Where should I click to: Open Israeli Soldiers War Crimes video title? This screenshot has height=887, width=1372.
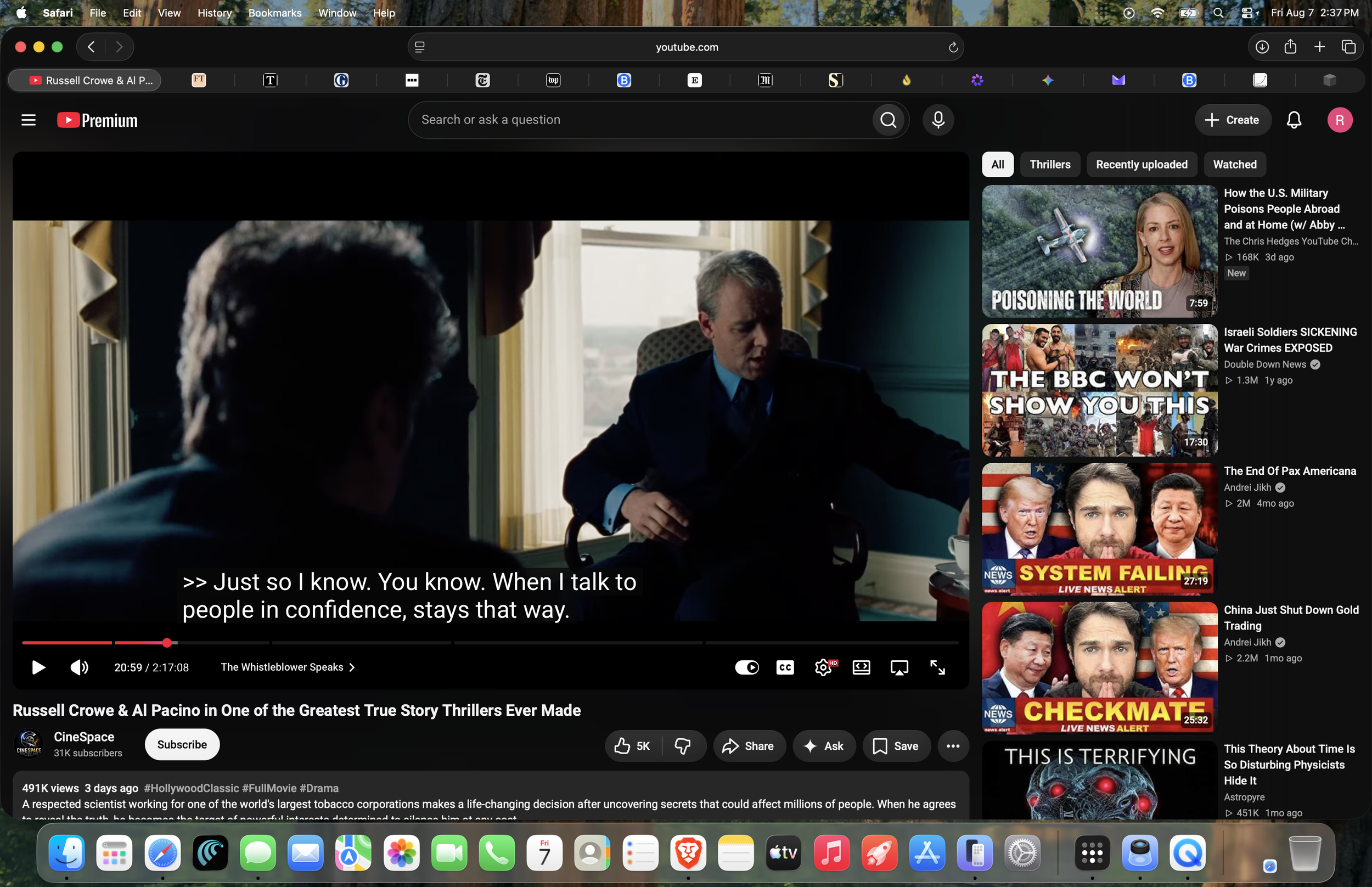pos(1291,340)
